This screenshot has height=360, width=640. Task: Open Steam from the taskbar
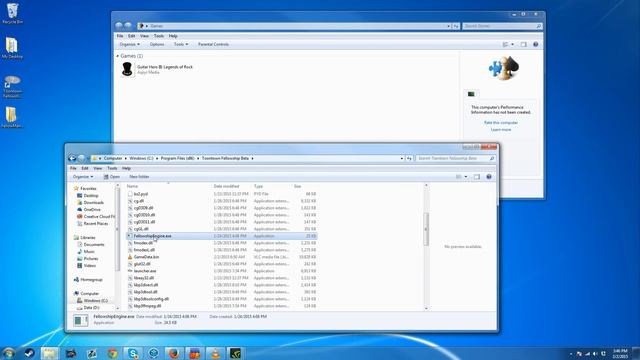[29, 353]
